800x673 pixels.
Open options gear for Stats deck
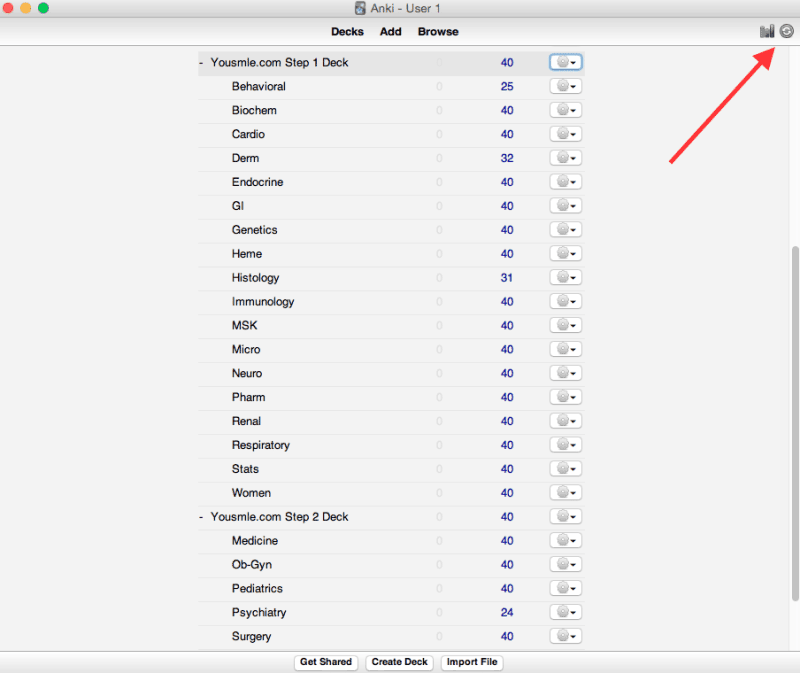click(x=566, y=469)
